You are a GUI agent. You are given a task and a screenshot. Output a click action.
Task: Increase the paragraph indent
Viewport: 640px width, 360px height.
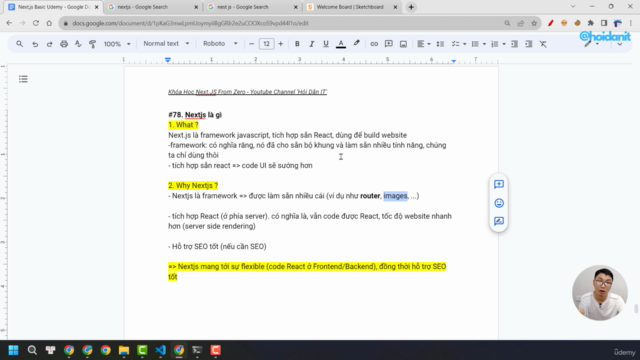point(529,44)
